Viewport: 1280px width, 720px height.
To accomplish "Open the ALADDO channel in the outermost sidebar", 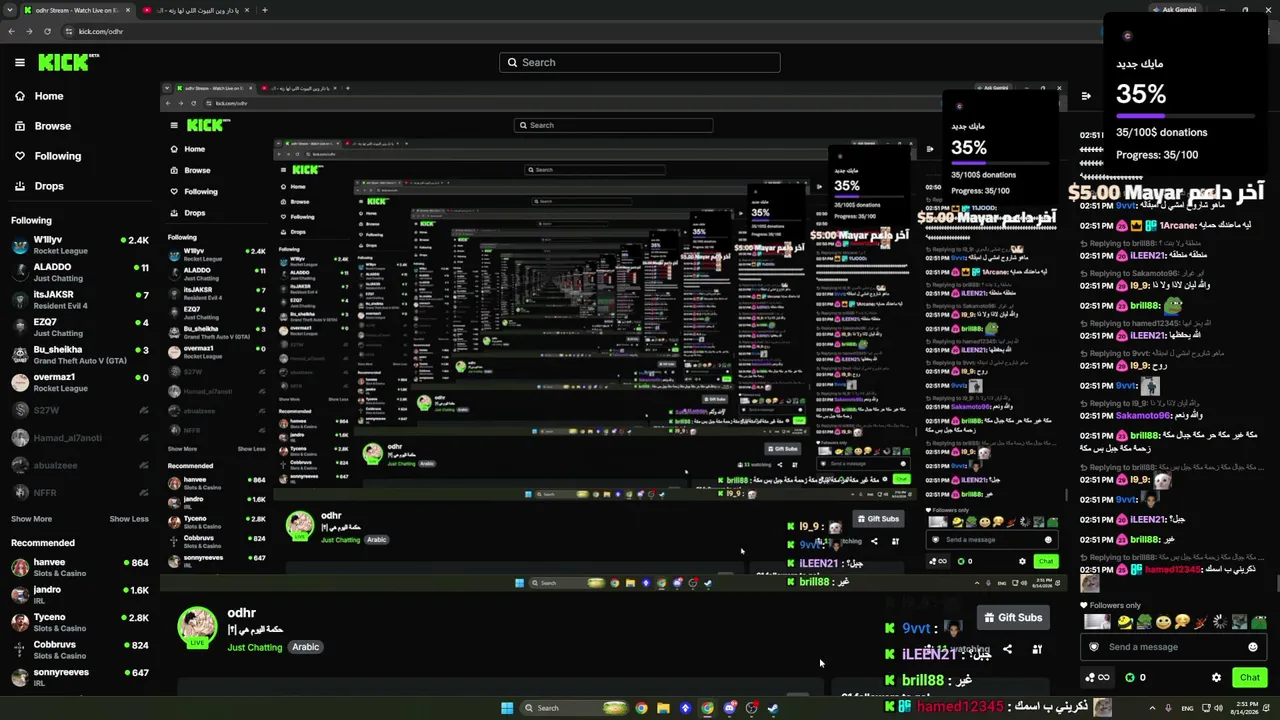I will coord(80,272).
